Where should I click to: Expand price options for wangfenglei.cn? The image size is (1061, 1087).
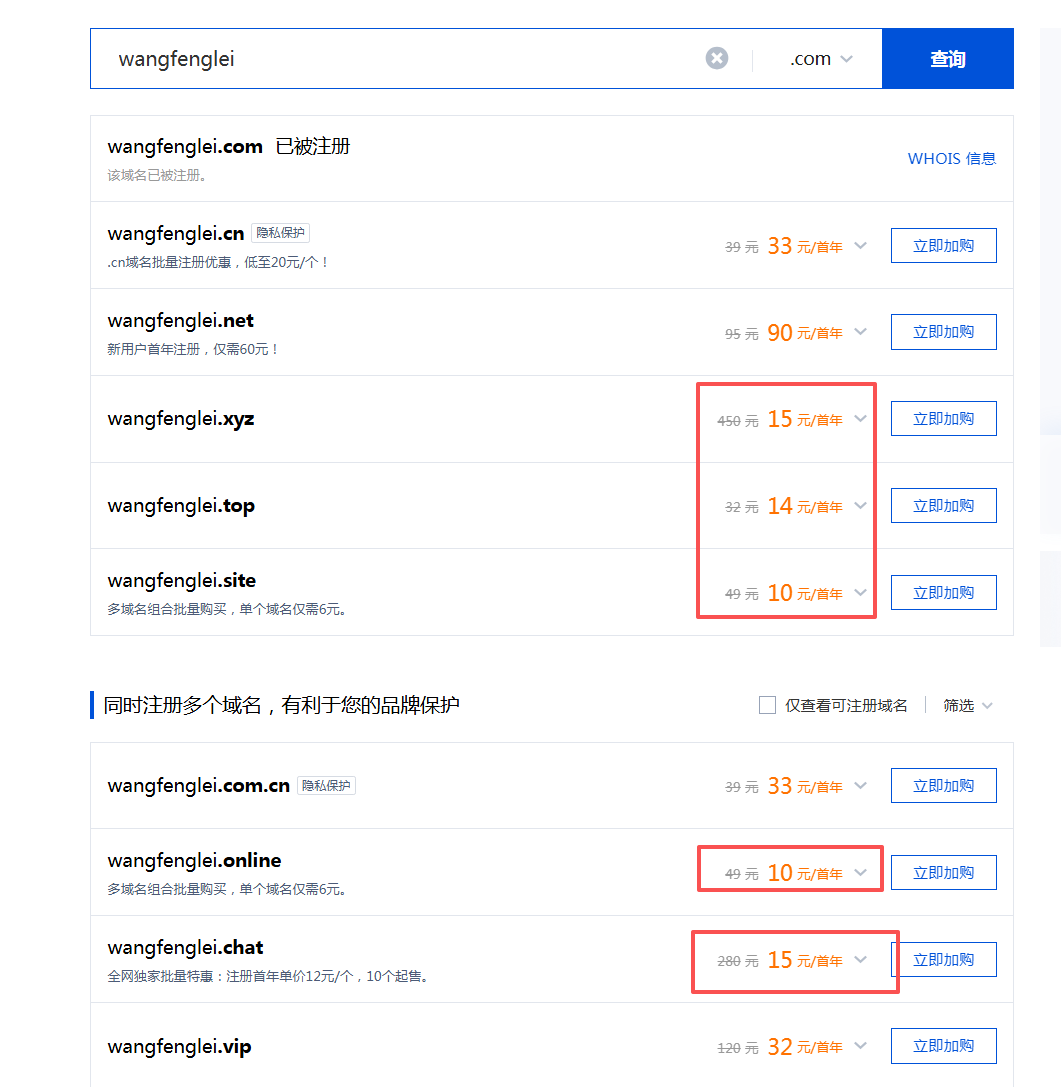[x=858, y=246]
